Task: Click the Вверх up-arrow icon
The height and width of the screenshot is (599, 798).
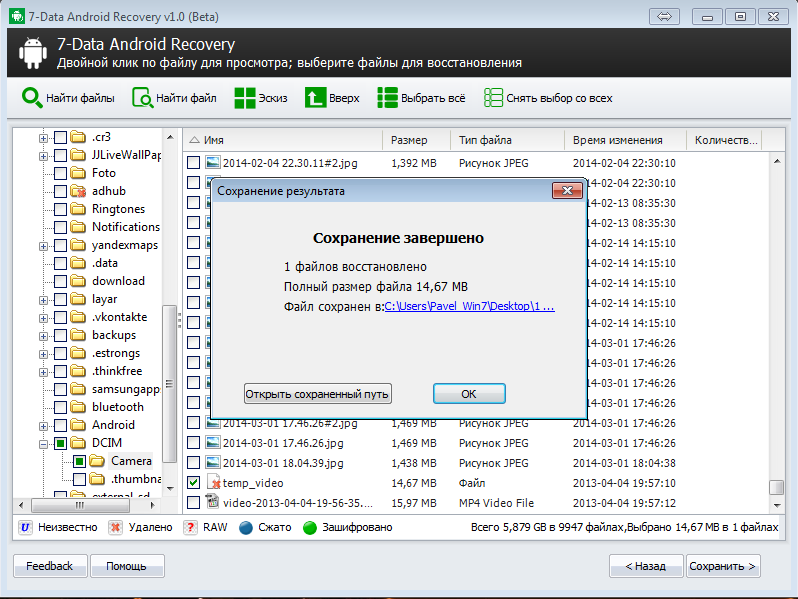Action: (x=315, y=98)
